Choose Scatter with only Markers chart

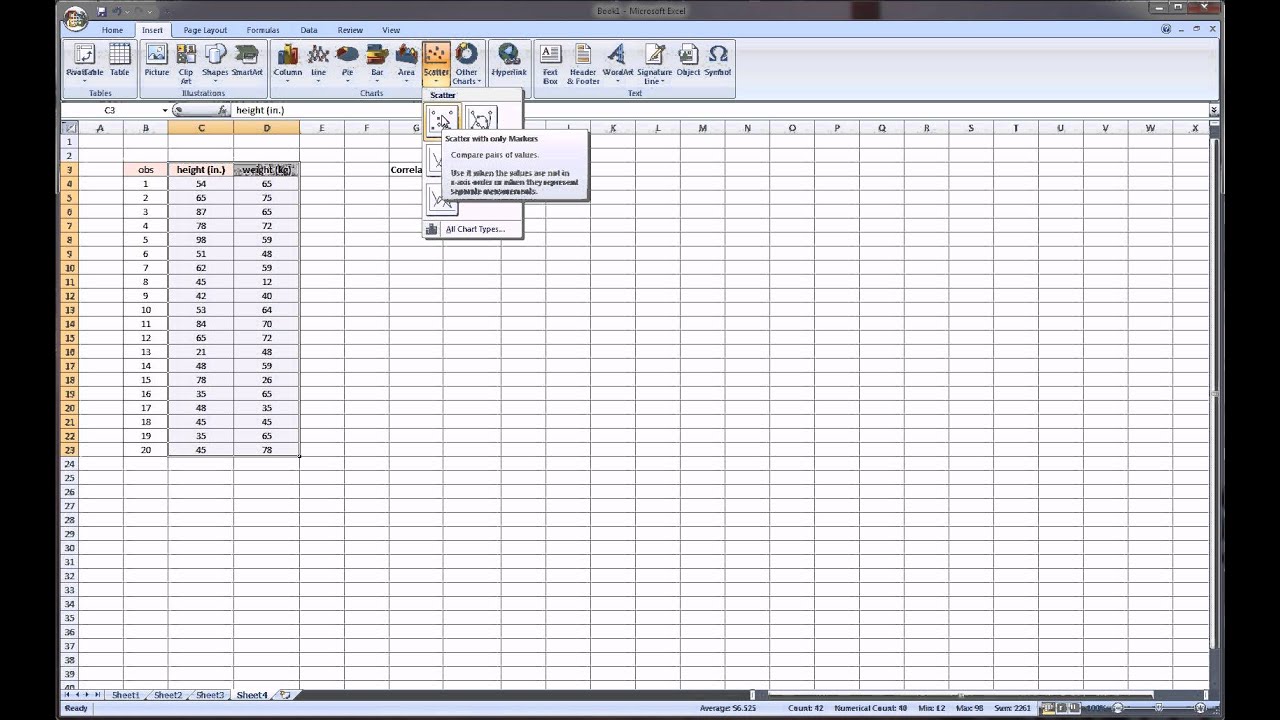coord(442,121)
